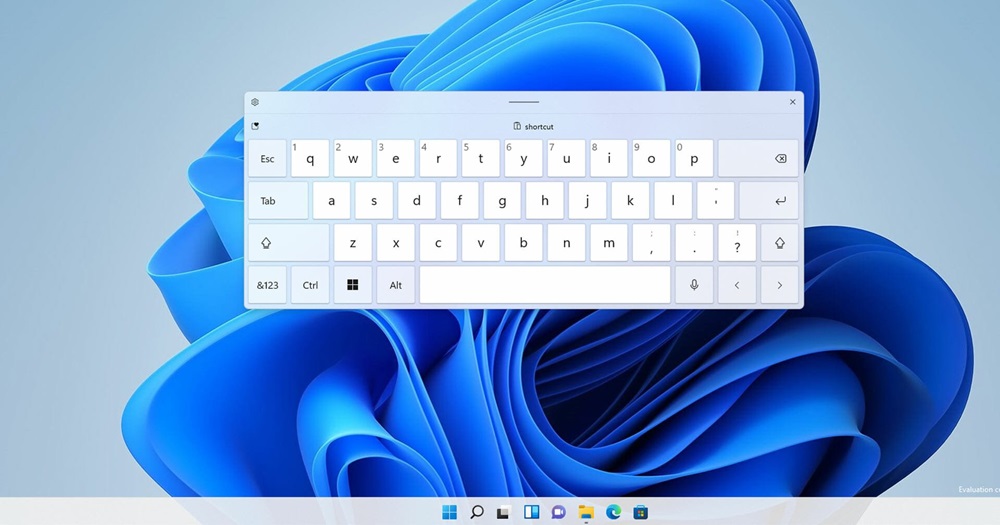Move cursor right with arrow key
Image resolution: width=1000 pixels, height=525 pixels.
[779, 285]
